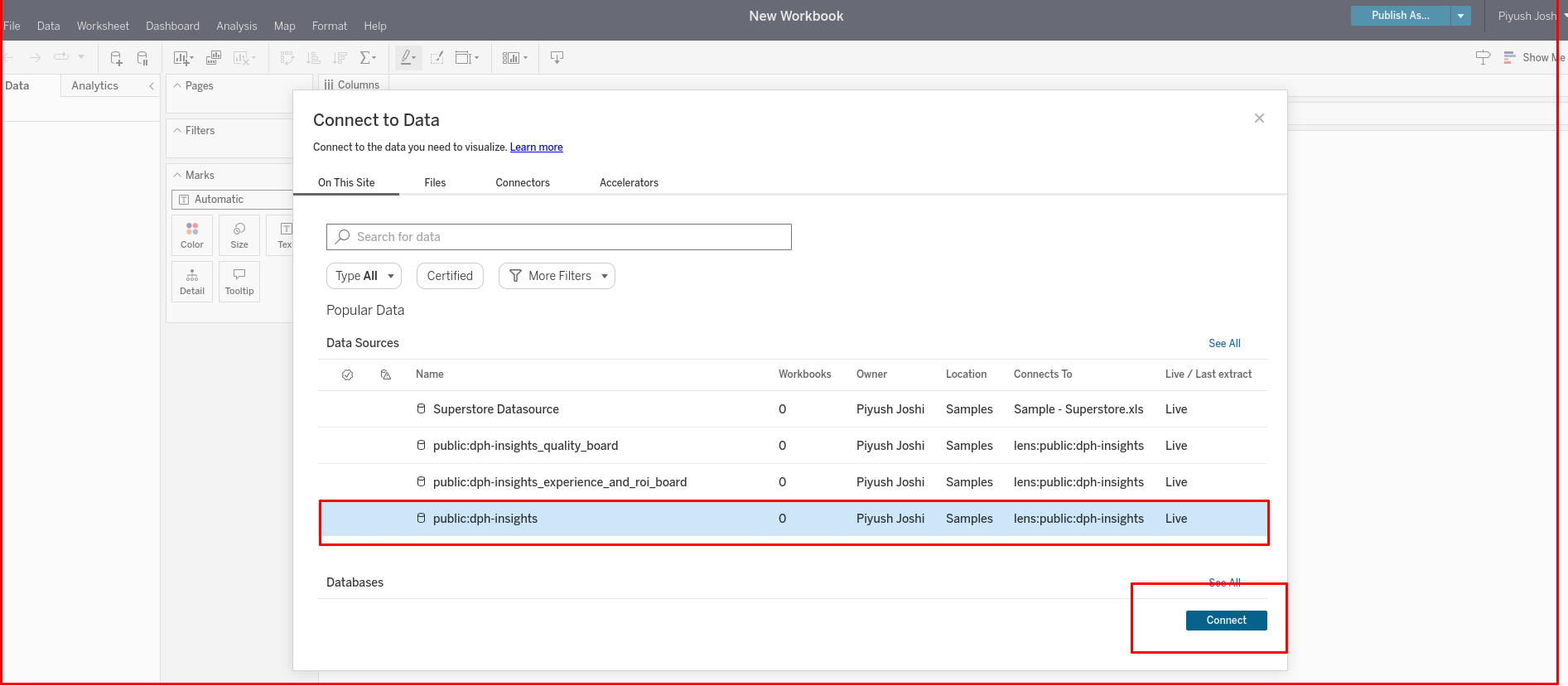Click the Clear Sheet toolbar icon
The width and height of the screenshot is (1568, 686).
point(244,58)
